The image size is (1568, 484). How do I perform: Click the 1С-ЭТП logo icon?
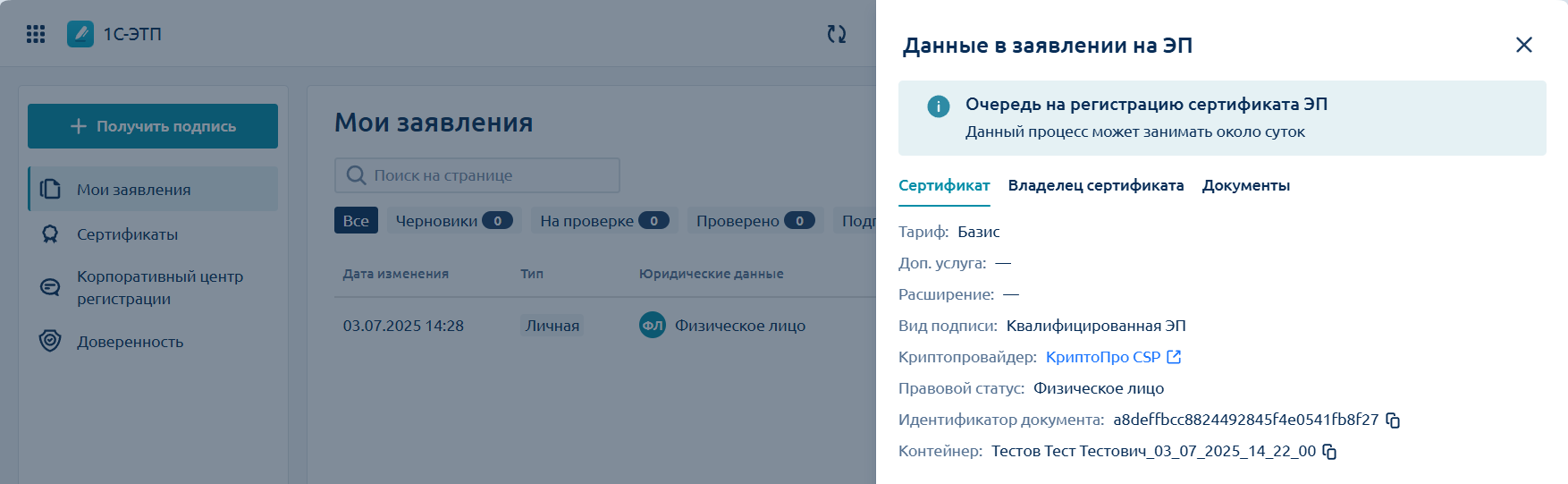80,34
